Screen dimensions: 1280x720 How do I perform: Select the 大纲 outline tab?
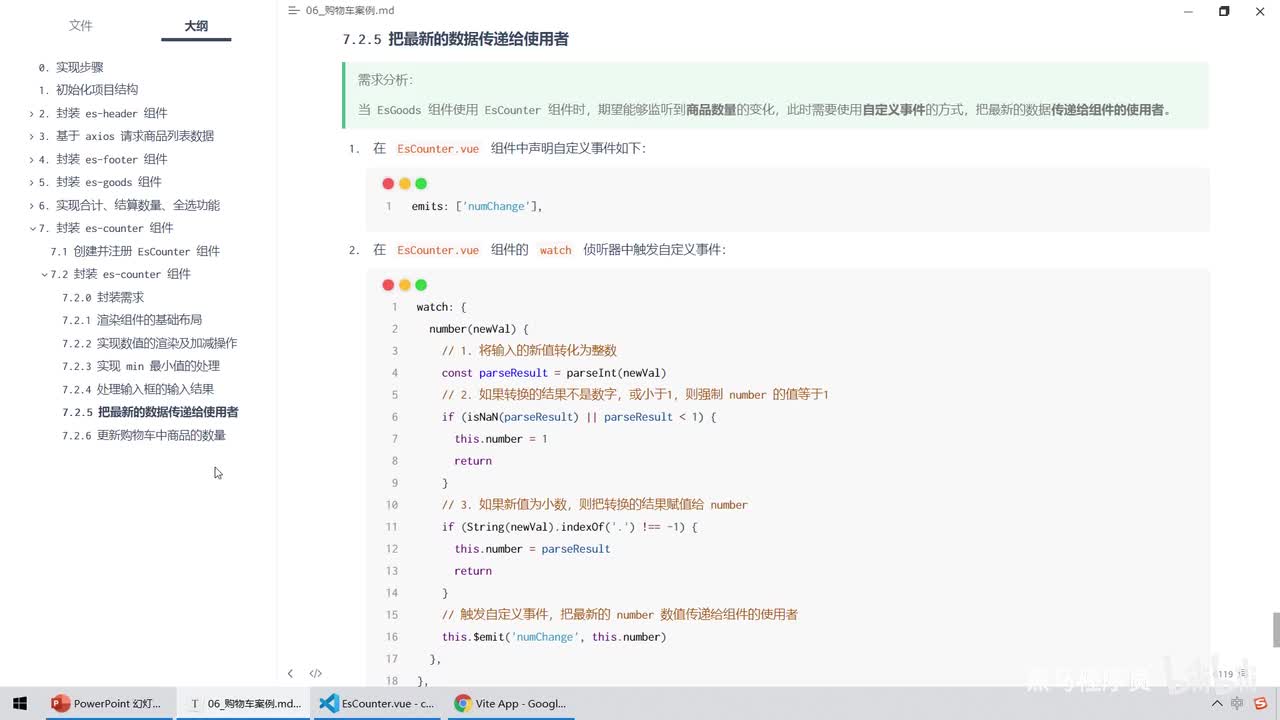[x=196, y=26]
